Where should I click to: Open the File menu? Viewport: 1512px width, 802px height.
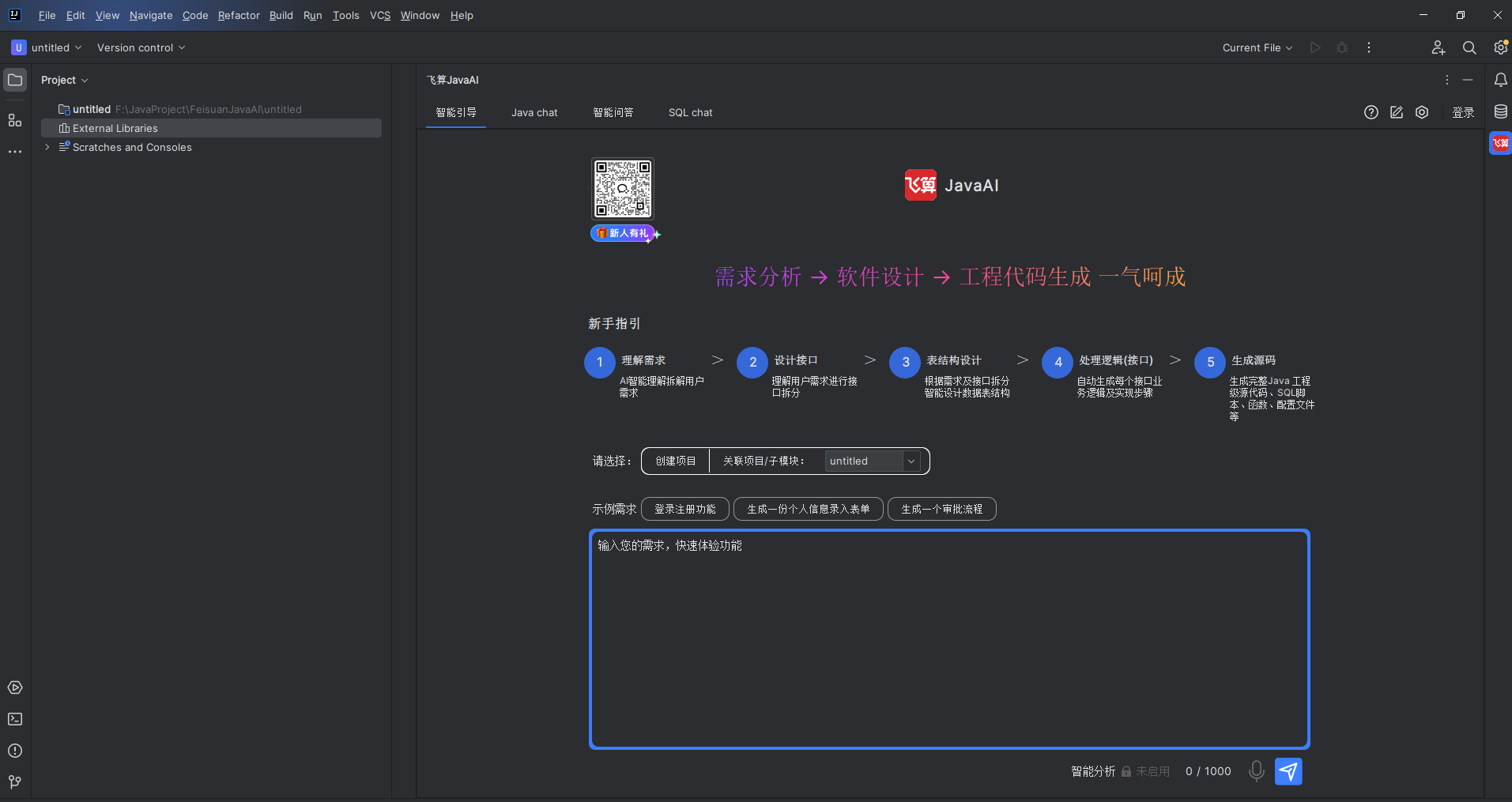click(x=47, y=15)
